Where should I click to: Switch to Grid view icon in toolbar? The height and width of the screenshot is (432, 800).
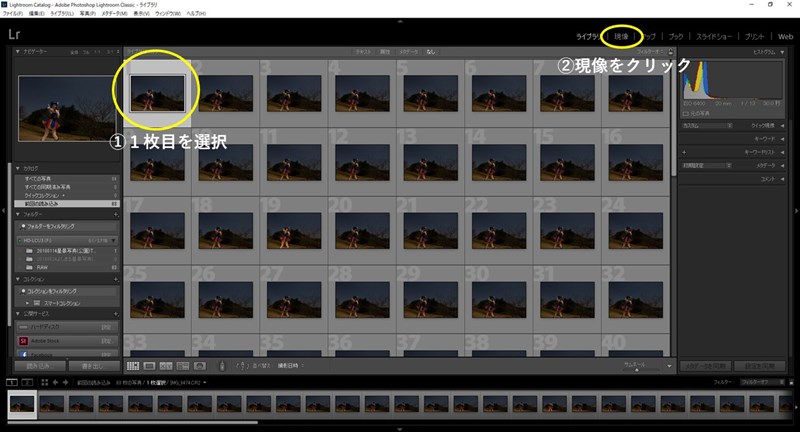coord(133,366)
